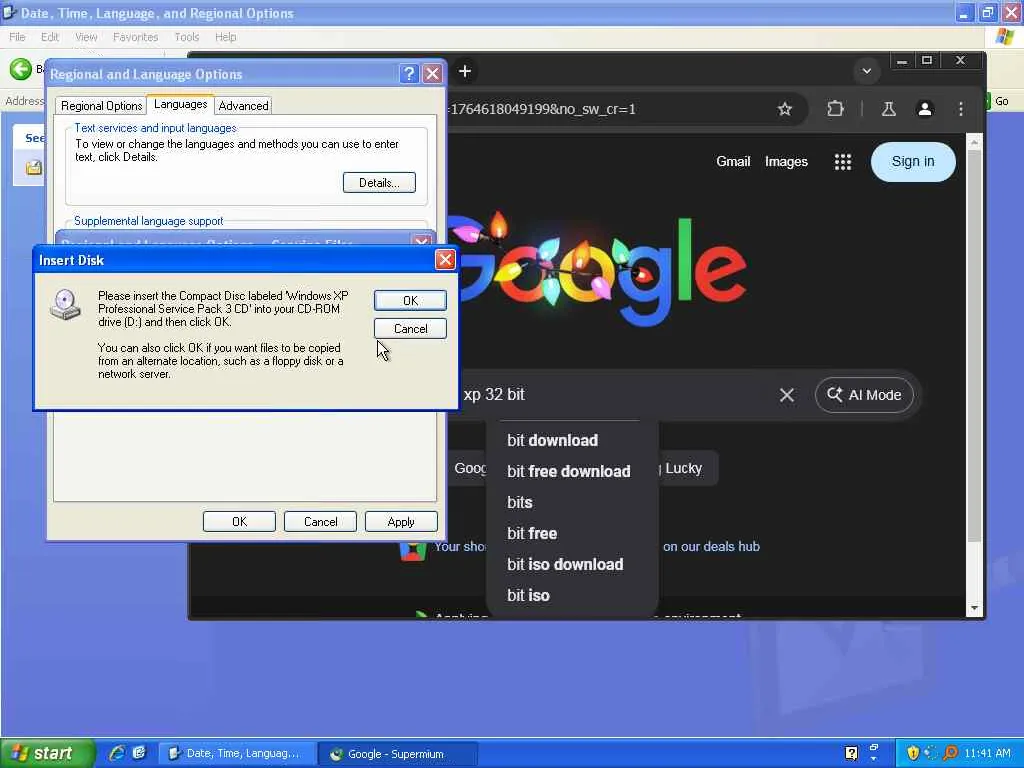Image resolution: width=1024 pixels, height=768 pixels.
Task: Click the browser scrollbar up arrow
Action: tap(974, 141)
